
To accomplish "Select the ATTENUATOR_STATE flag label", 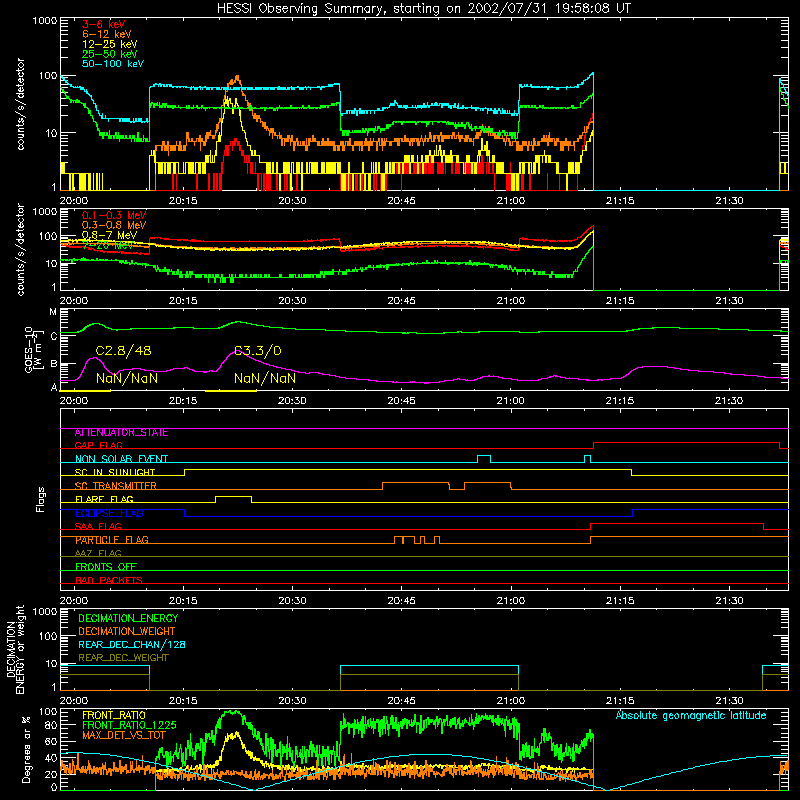I will (x=121, y=433).
